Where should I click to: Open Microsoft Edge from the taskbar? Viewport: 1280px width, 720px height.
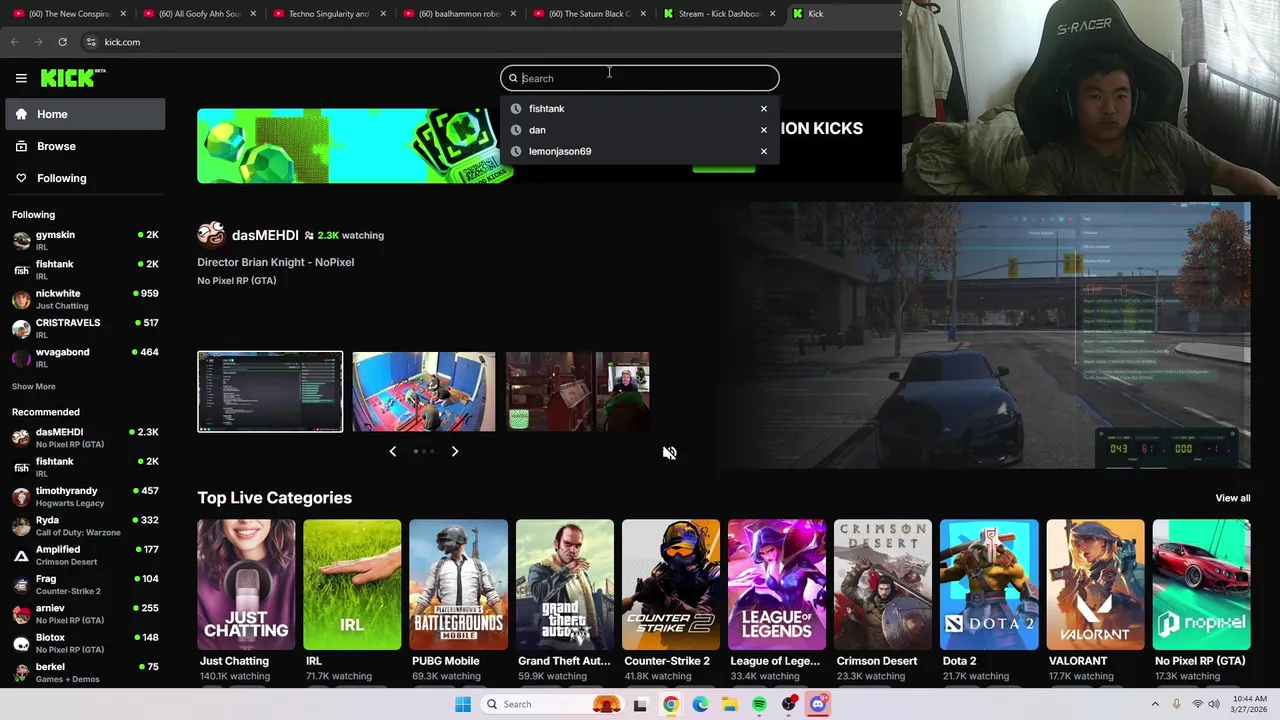click(700, 704)
